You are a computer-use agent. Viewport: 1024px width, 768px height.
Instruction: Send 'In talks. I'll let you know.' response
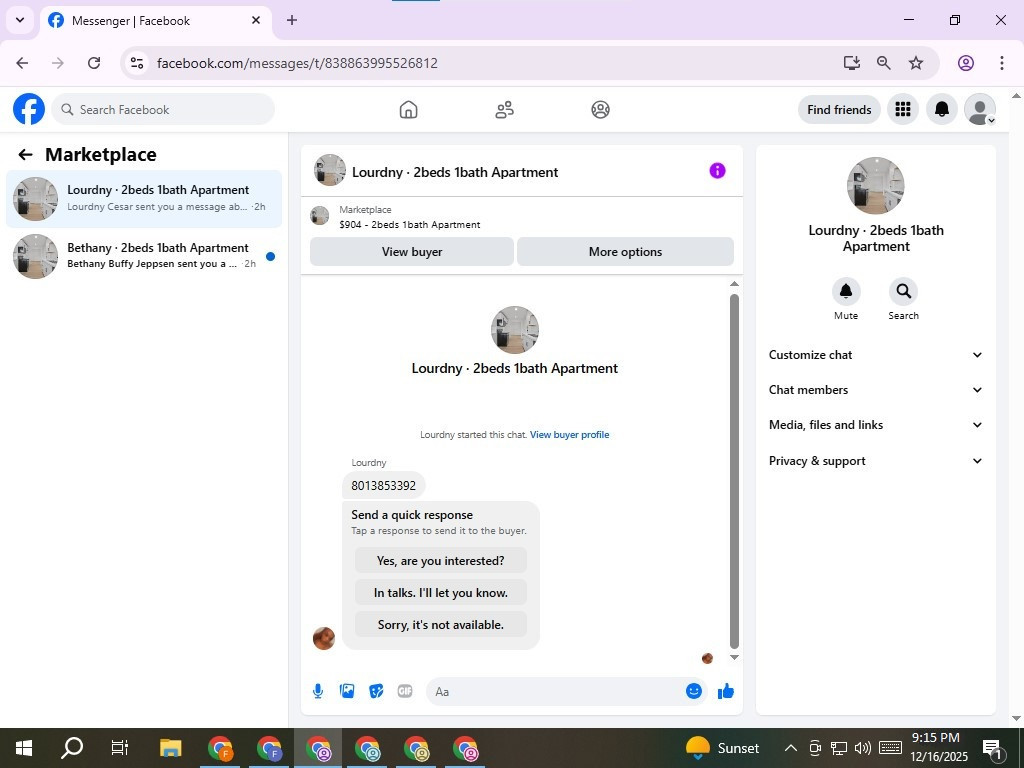[441, 592]
